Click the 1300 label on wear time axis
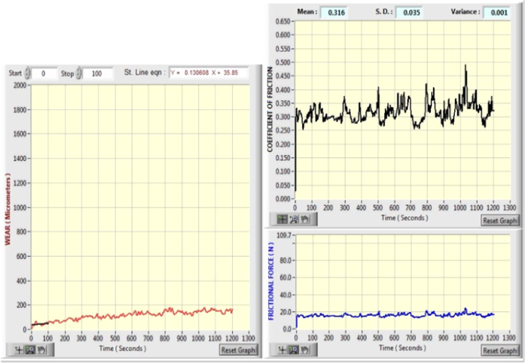Image resolution: width=525 pixels, height=364 pixels. pyautogui.click(x=248, y=338)
